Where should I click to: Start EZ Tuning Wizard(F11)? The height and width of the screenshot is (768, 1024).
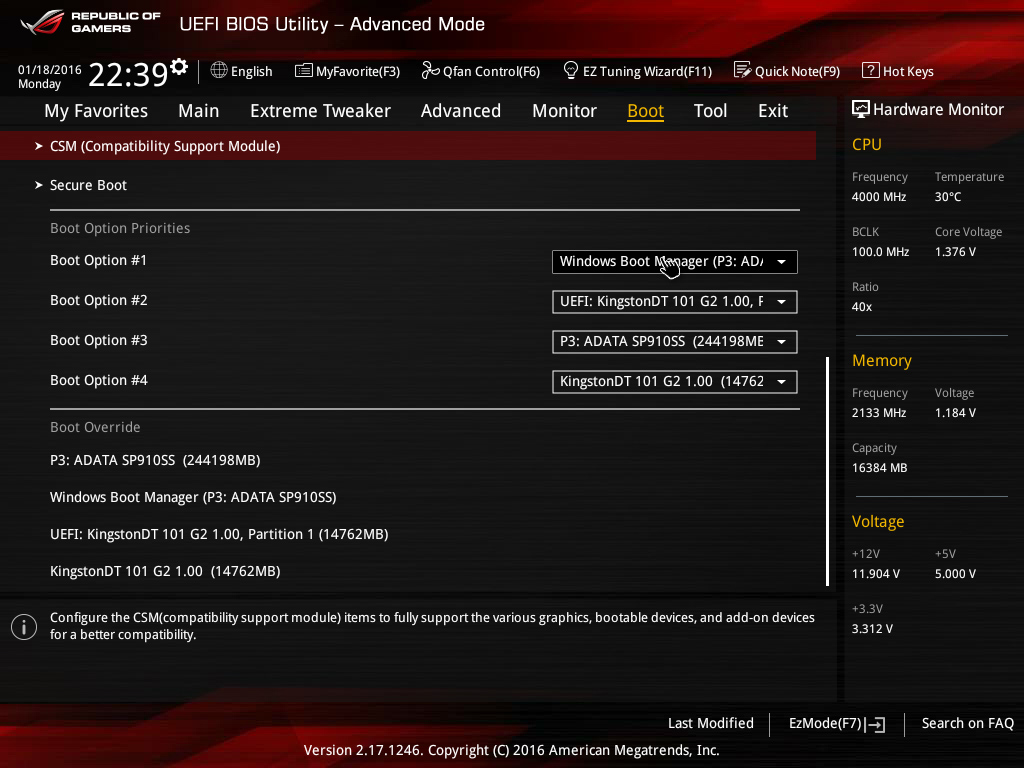(x=637, y=71)
